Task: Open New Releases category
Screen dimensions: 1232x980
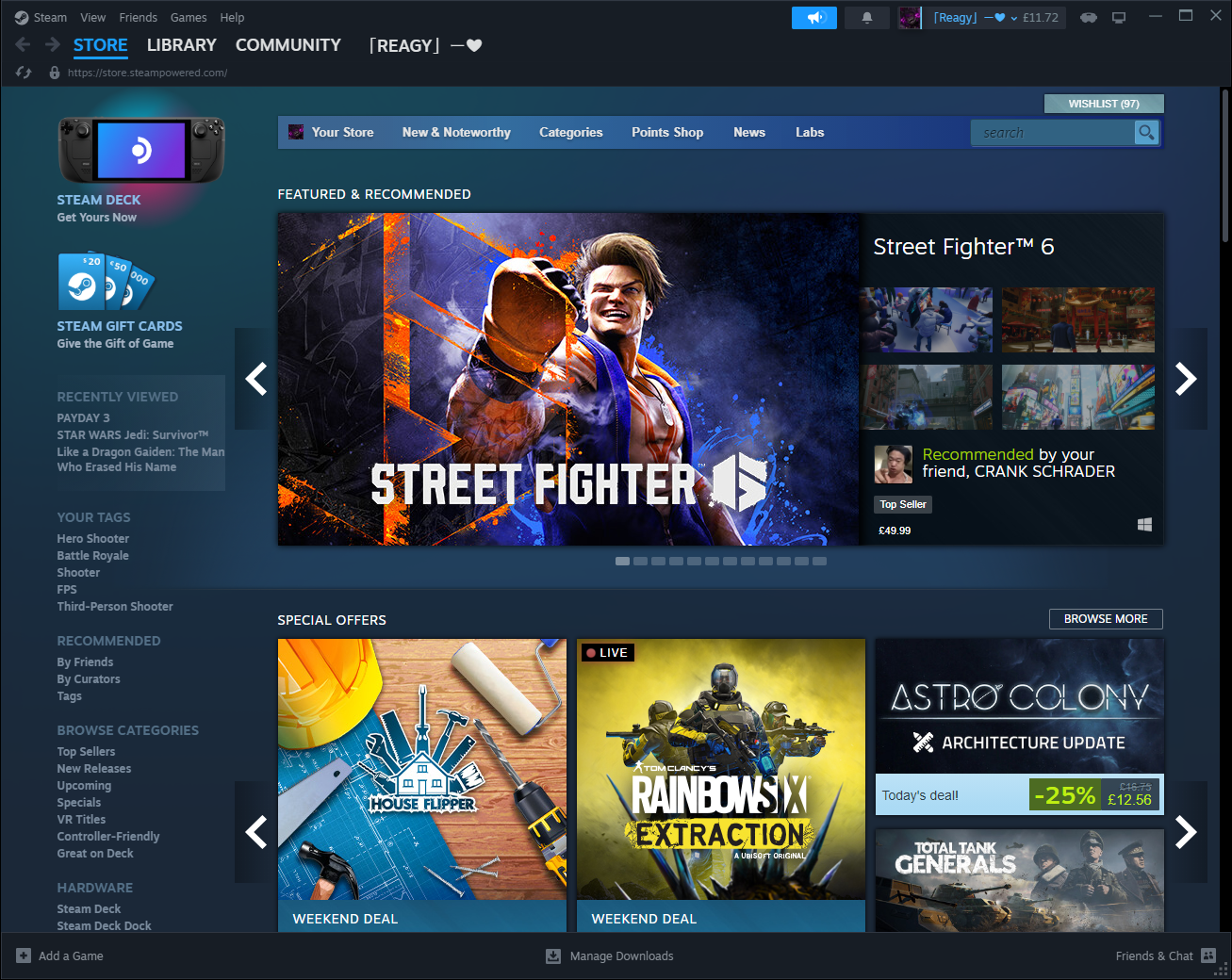Action: [93, 768]
